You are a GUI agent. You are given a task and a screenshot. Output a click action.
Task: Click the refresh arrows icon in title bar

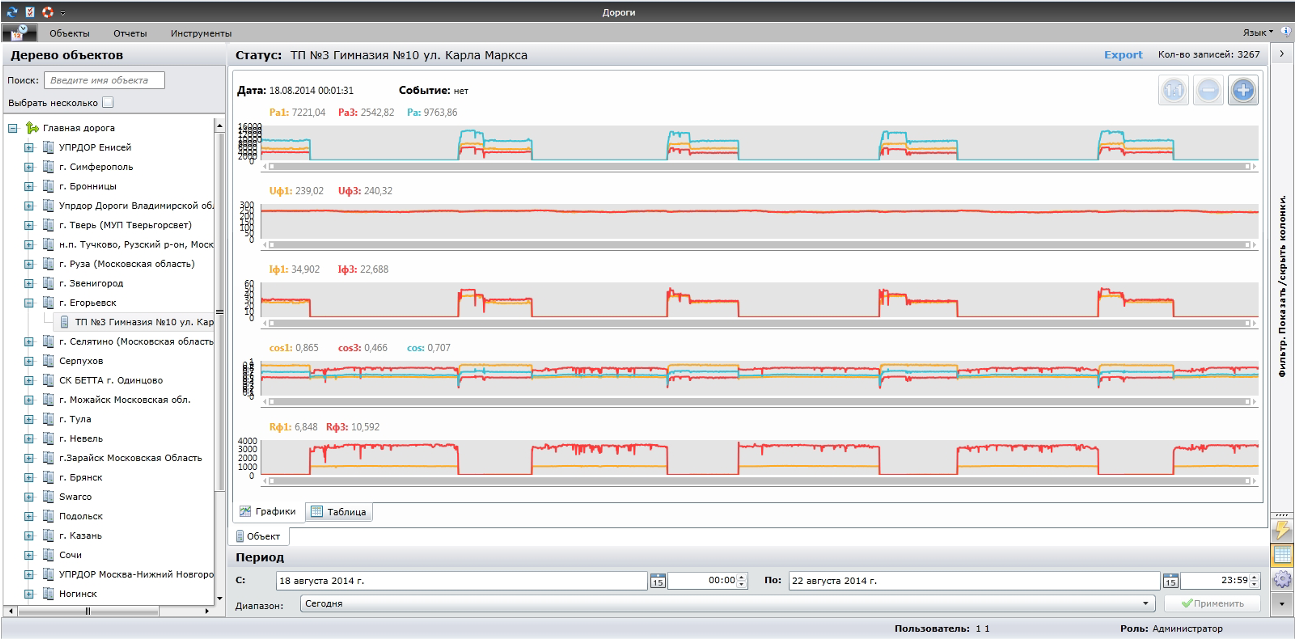click(12, 12)
